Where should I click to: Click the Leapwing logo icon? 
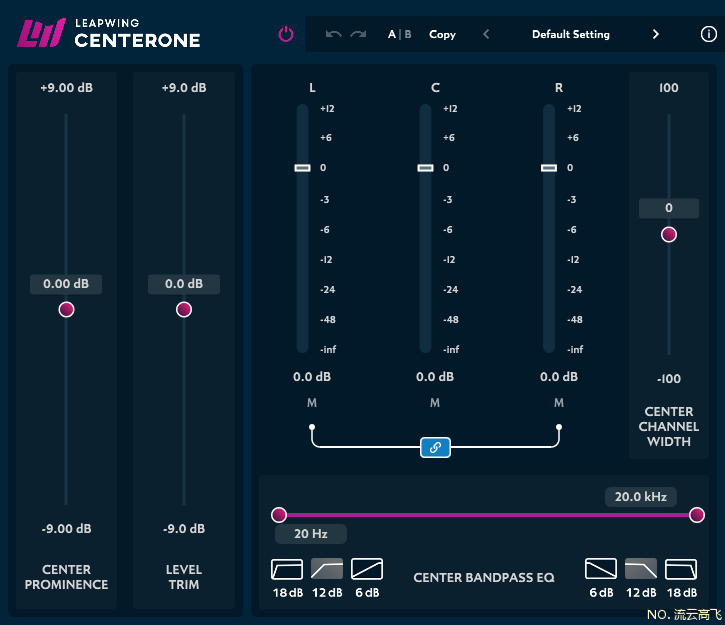42,33
